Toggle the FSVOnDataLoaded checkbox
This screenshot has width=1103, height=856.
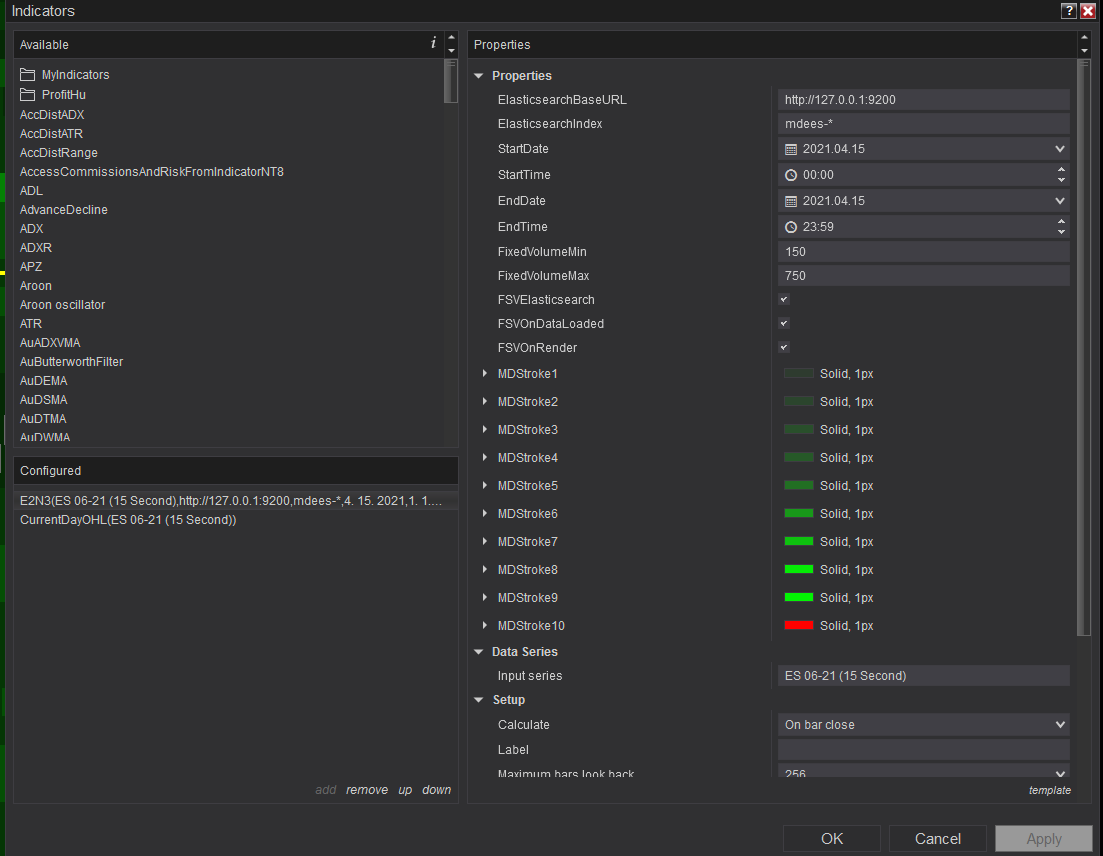click(784, 324)
